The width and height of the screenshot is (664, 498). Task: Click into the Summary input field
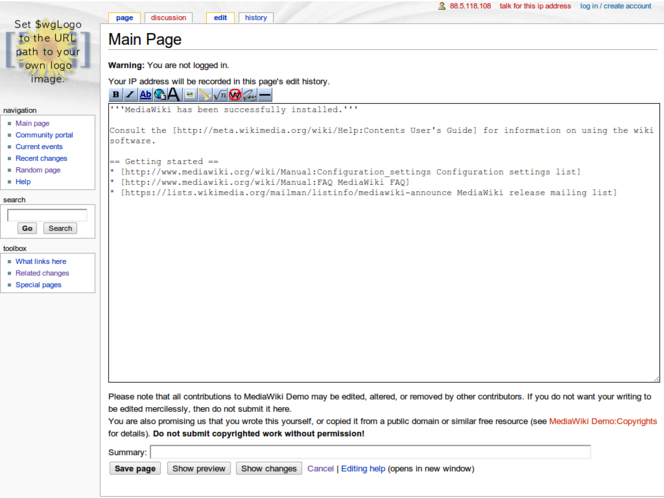coord(370,452)
